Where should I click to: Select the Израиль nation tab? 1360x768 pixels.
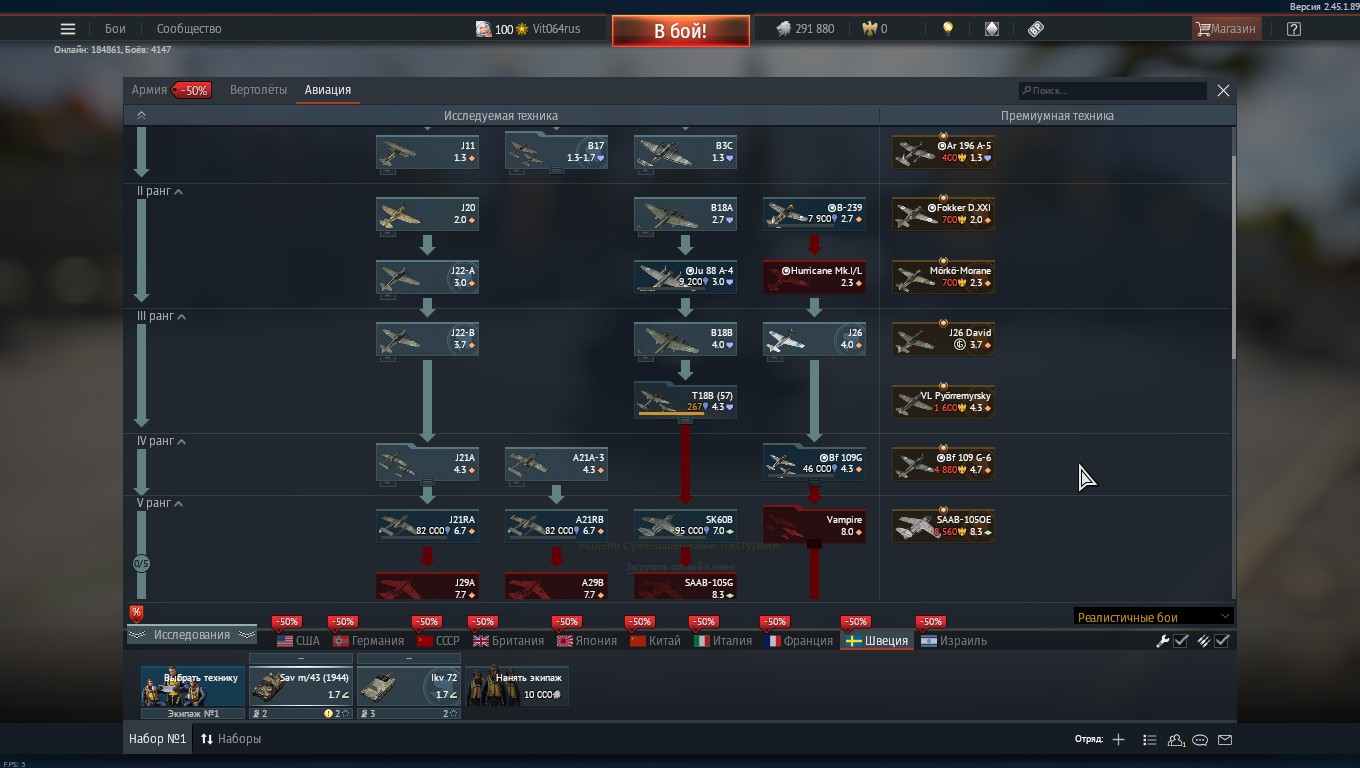pyautogui.click(x=954, y=641)
